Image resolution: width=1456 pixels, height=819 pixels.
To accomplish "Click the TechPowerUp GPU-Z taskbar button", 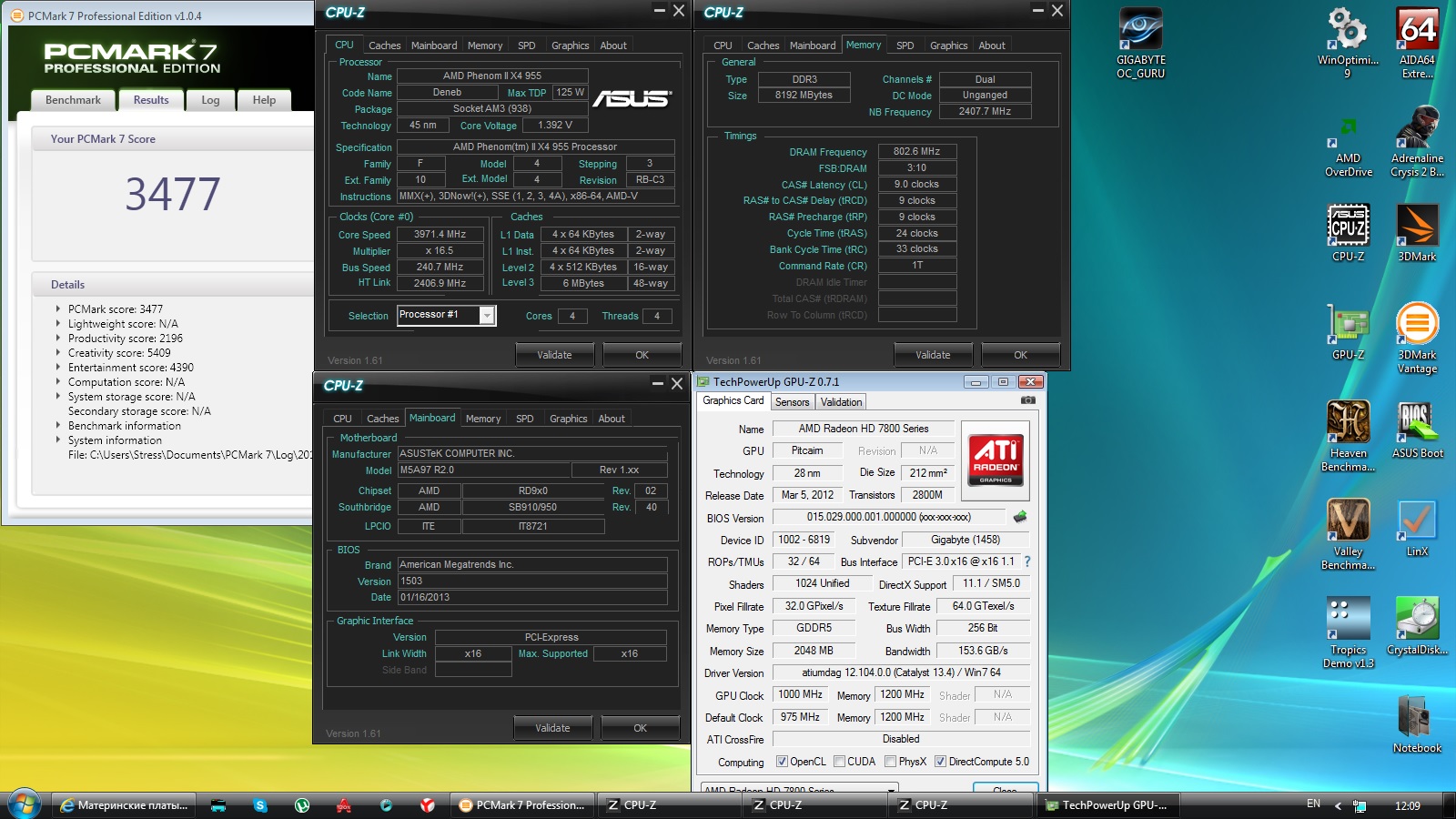I will pos(1109,805).
